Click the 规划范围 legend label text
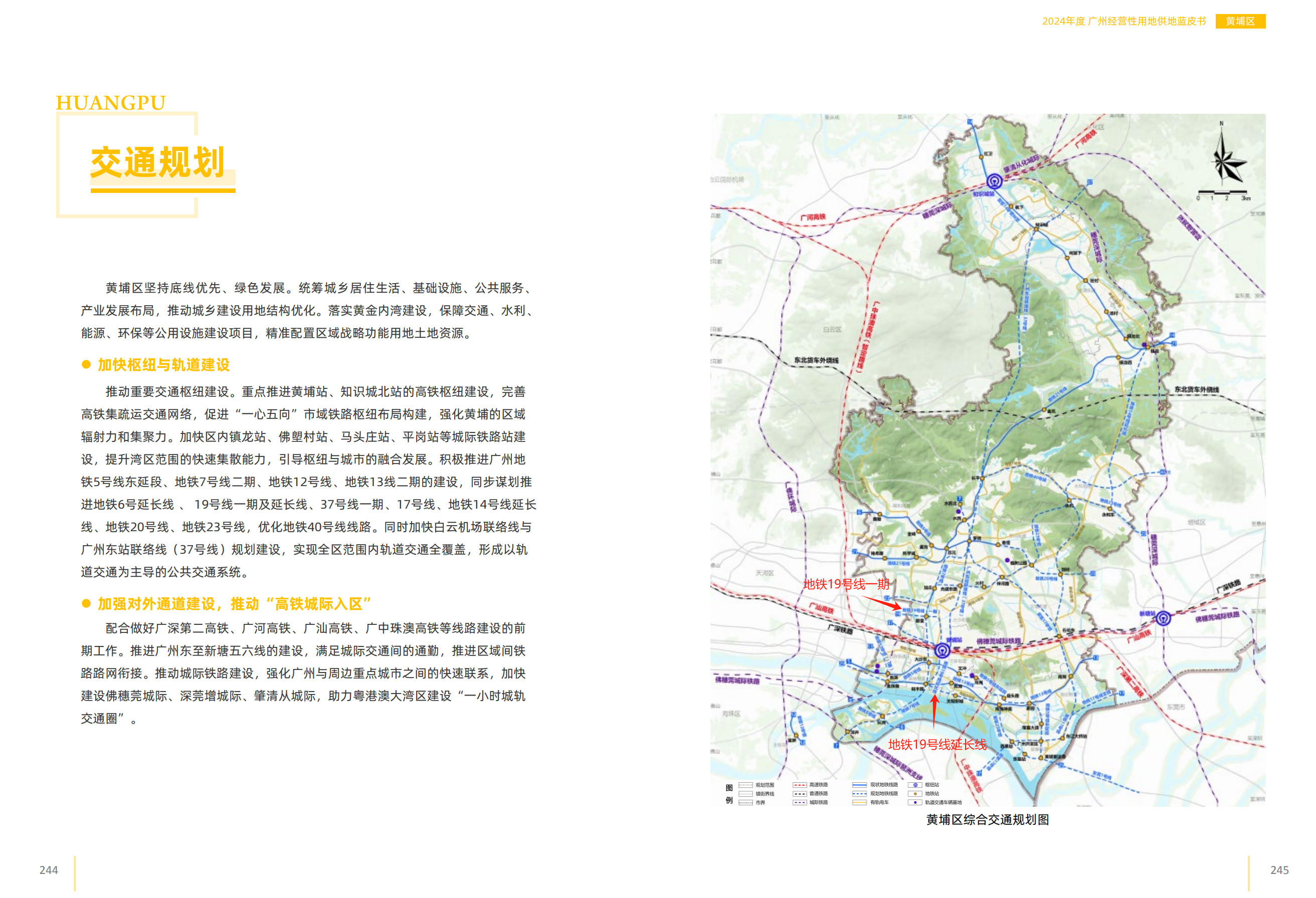Viewport: 1316px width, 898px height. point(765,785)
